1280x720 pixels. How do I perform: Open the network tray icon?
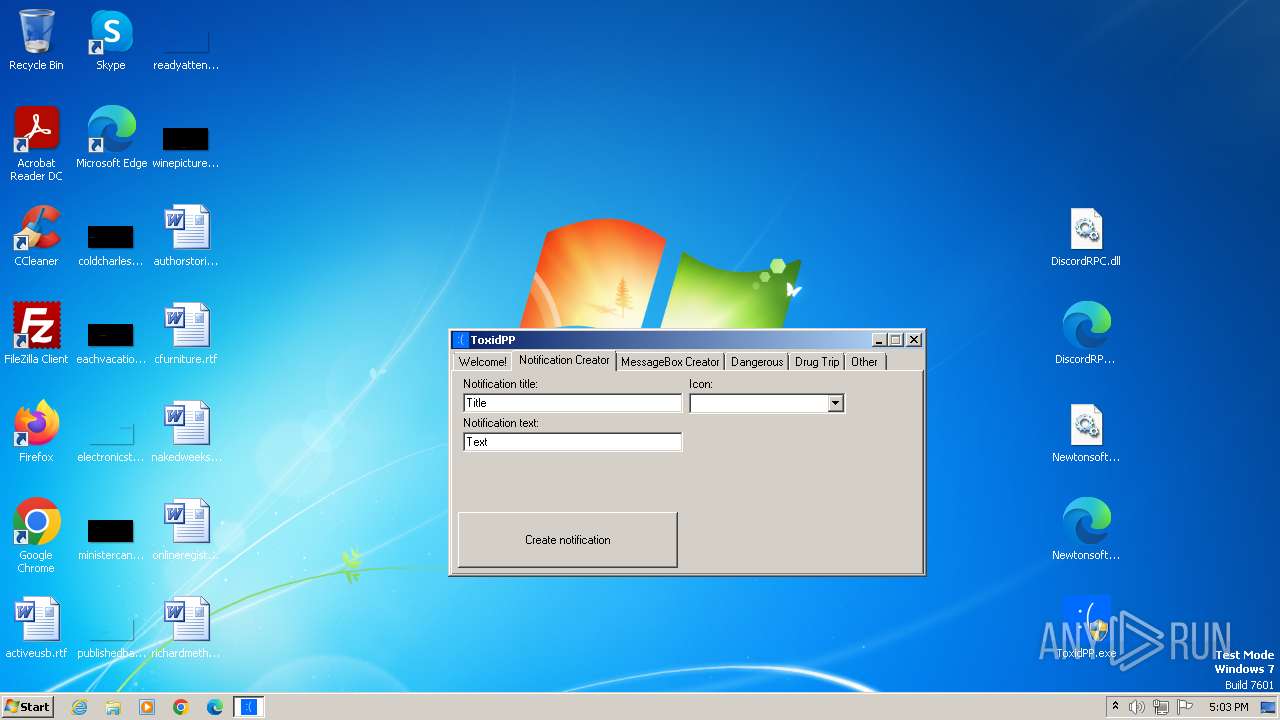coord(1161,707)
